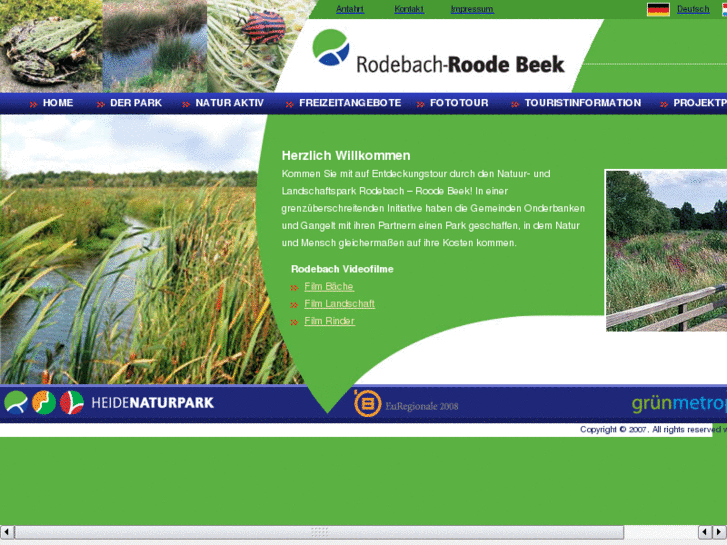727x545 pixels.
Task: Click the EuRegionale 2008 text
Action: click(421, 406)
